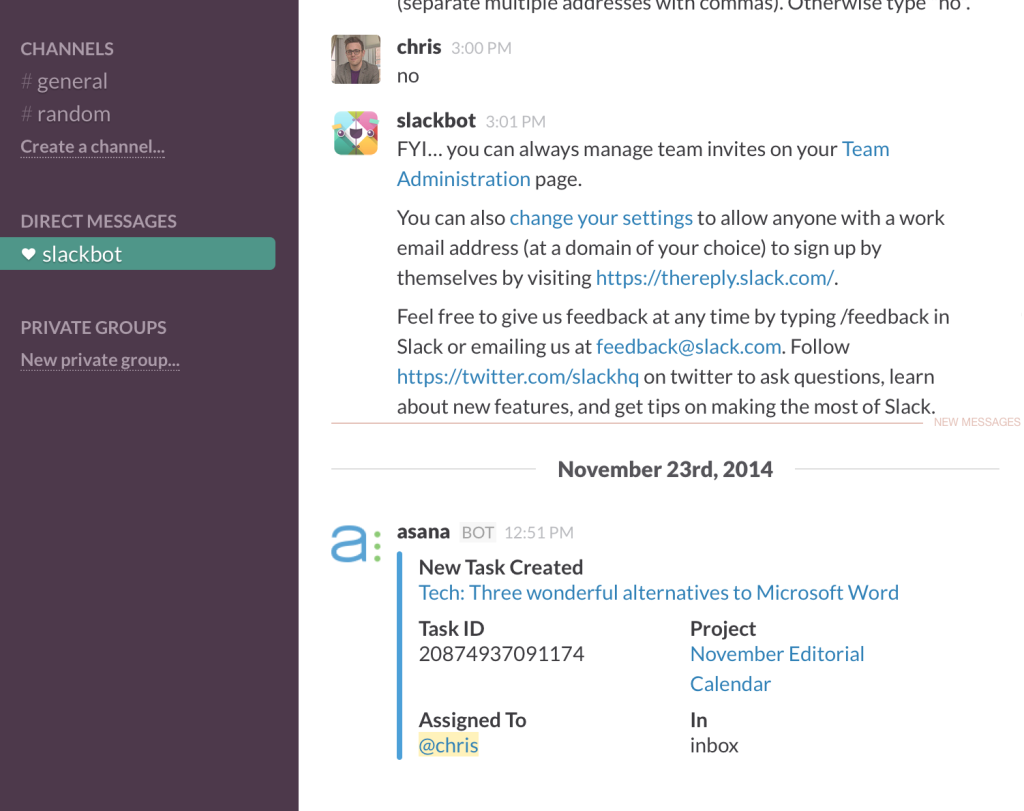Click the @chris mention

click(x=449, y=746)
